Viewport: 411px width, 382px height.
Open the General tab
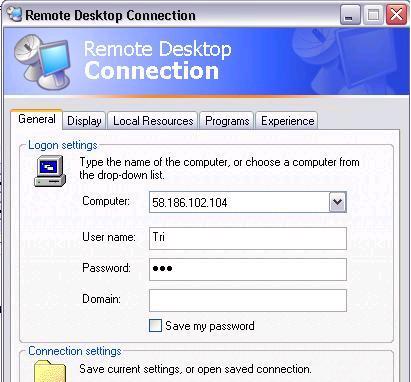click(37, 119)
